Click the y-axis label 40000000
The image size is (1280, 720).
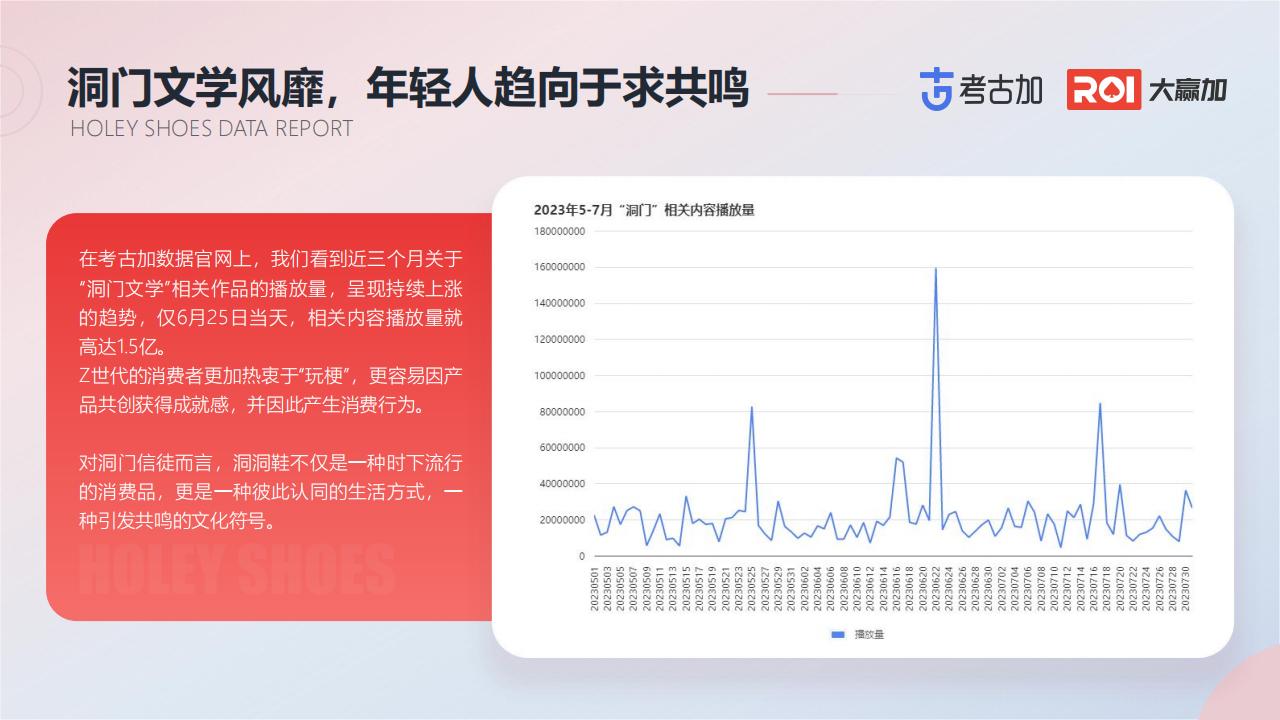pyautogui.click(x=561, y=484)
